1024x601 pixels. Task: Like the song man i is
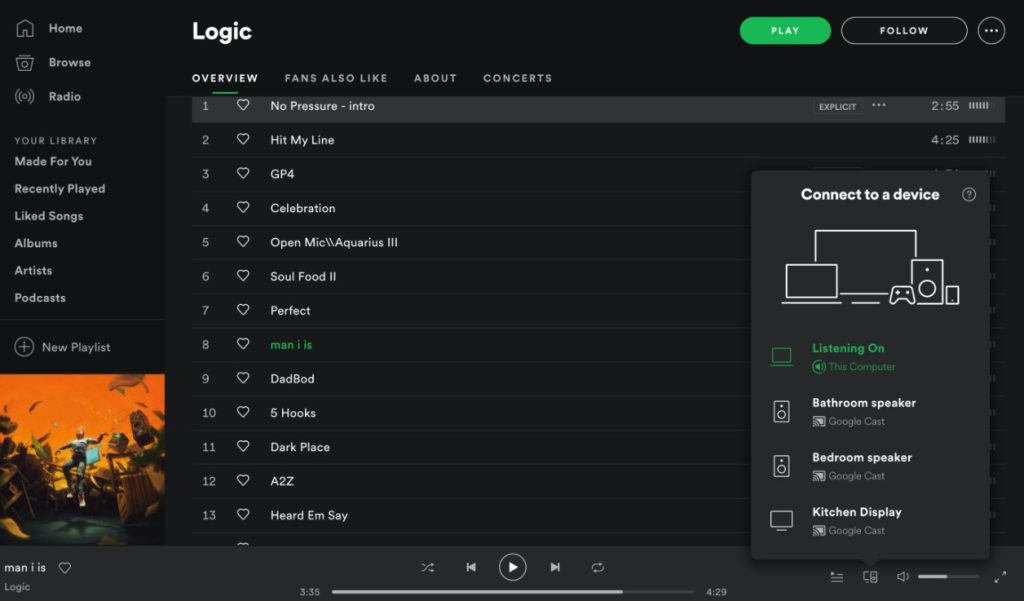coord(243,344)
